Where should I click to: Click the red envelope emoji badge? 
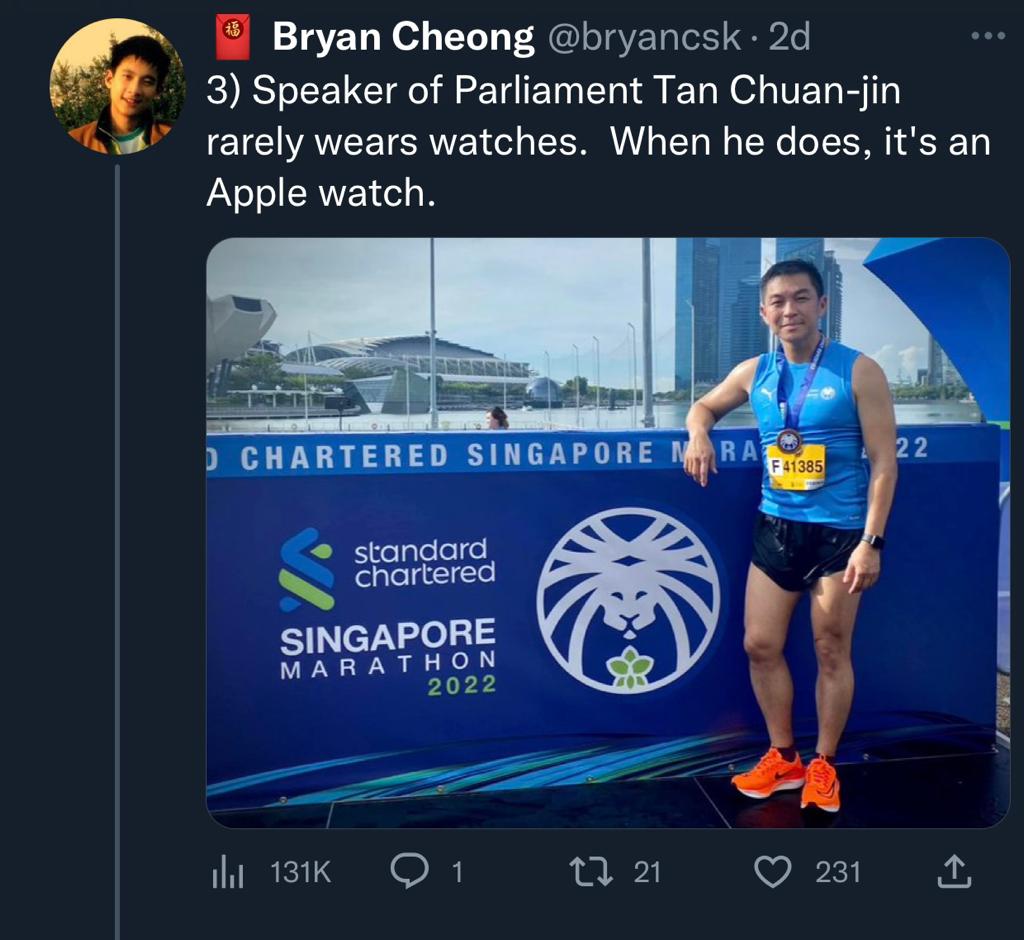pyautogui.click(x=232, y=37)
